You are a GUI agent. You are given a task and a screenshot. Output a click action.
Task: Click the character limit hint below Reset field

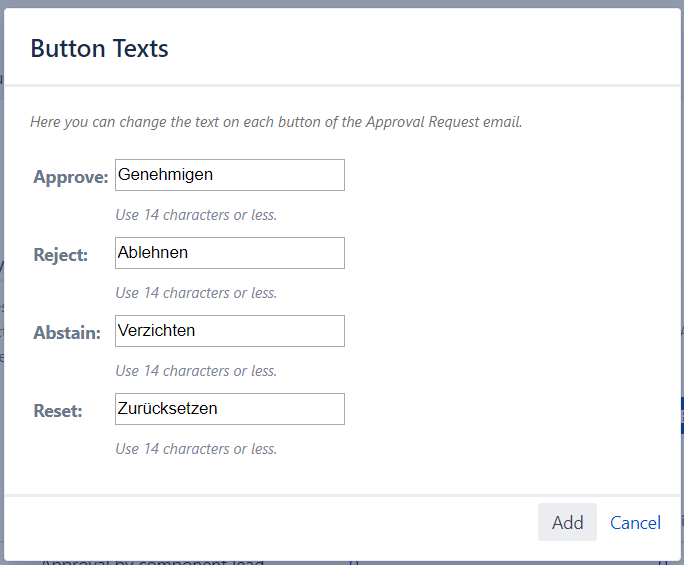pos(196,448)
